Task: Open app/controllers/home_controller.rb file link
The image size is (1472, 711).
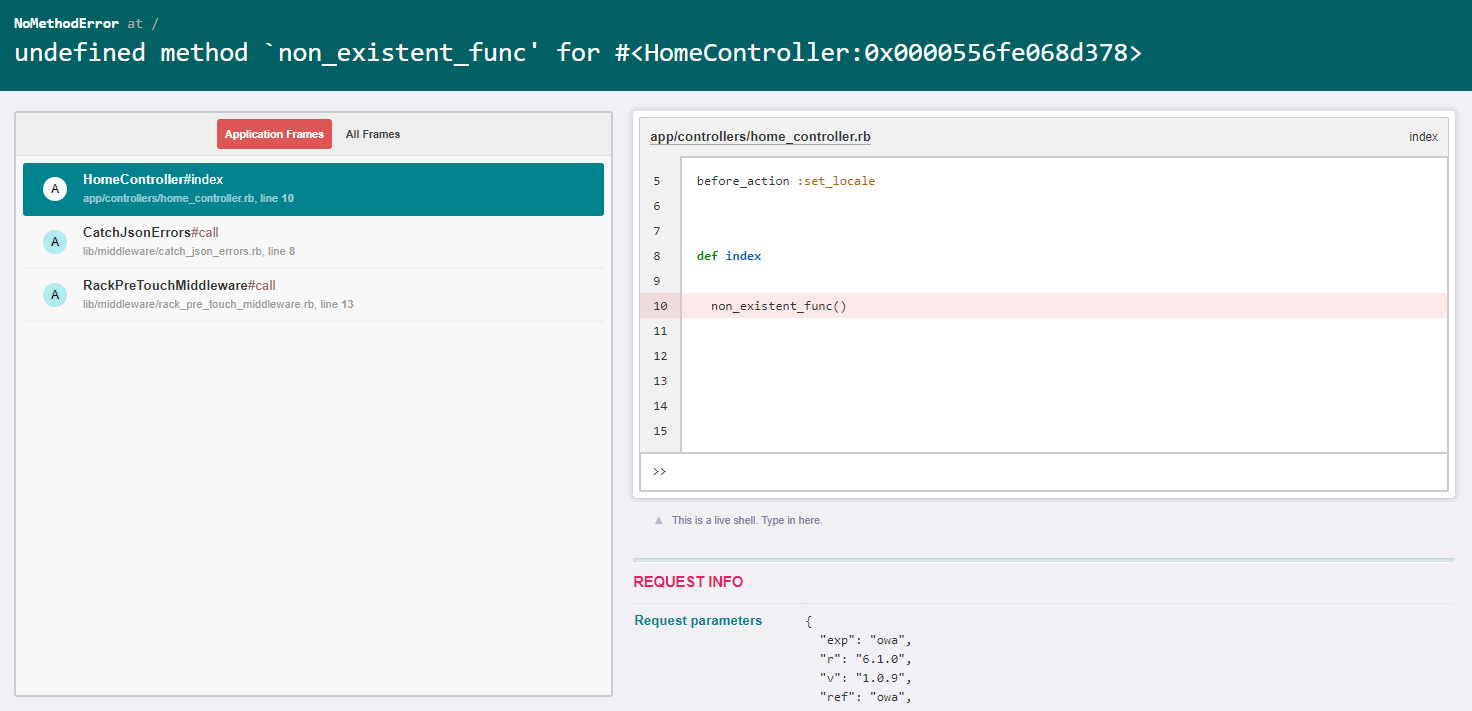Action: point(760,137)
